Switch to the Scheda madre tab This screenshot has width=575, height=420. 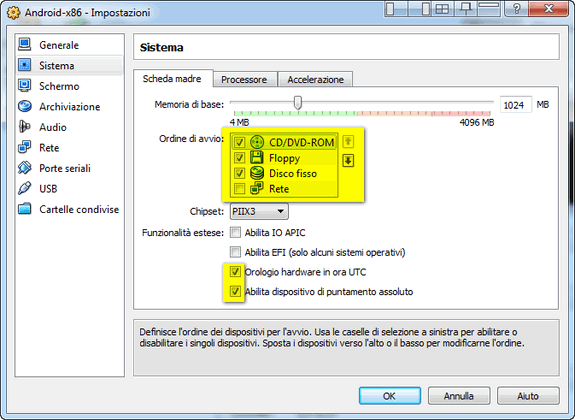173,78
